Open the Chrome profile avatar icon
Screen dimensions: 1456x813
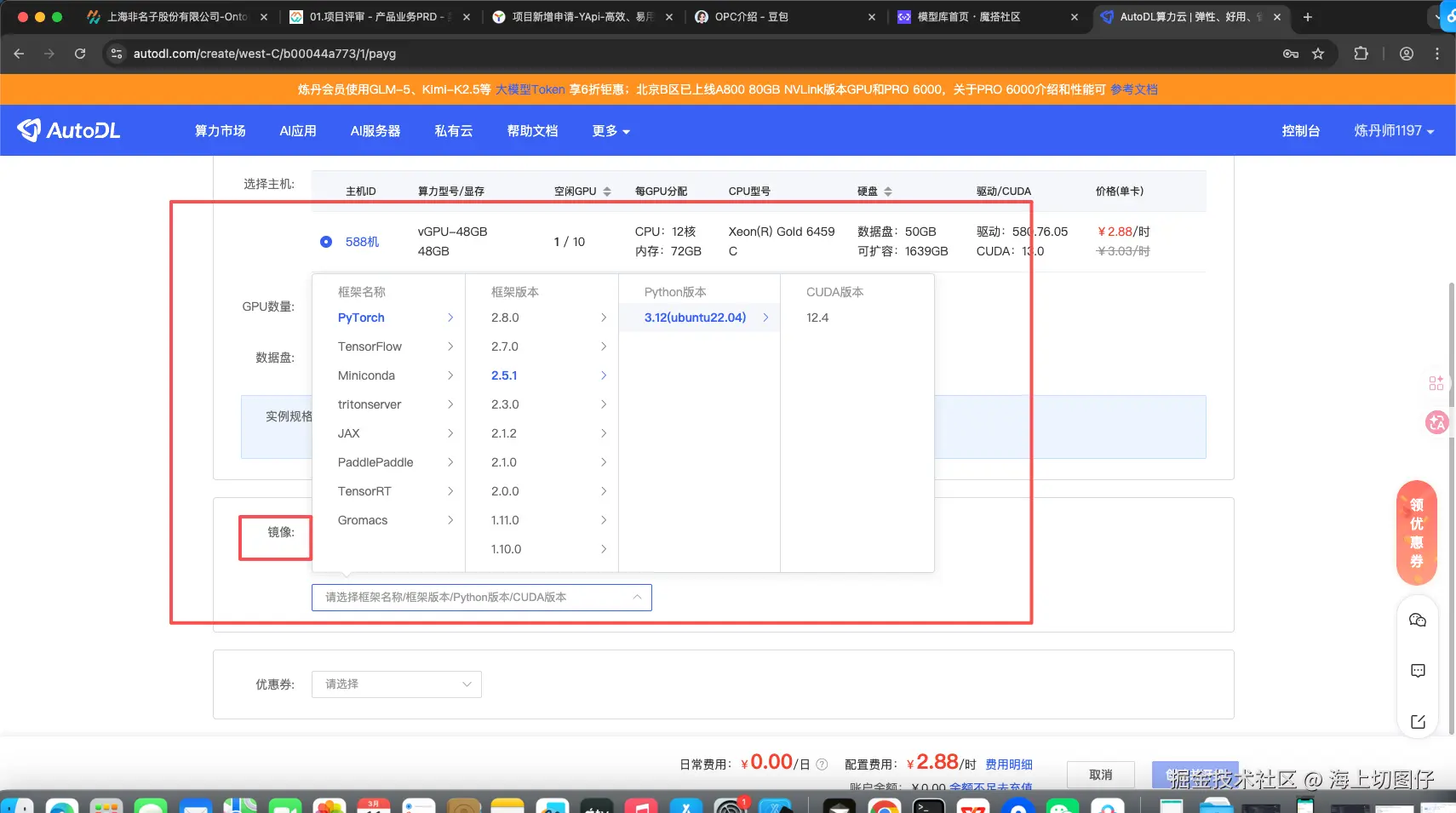pos(1407,54)
